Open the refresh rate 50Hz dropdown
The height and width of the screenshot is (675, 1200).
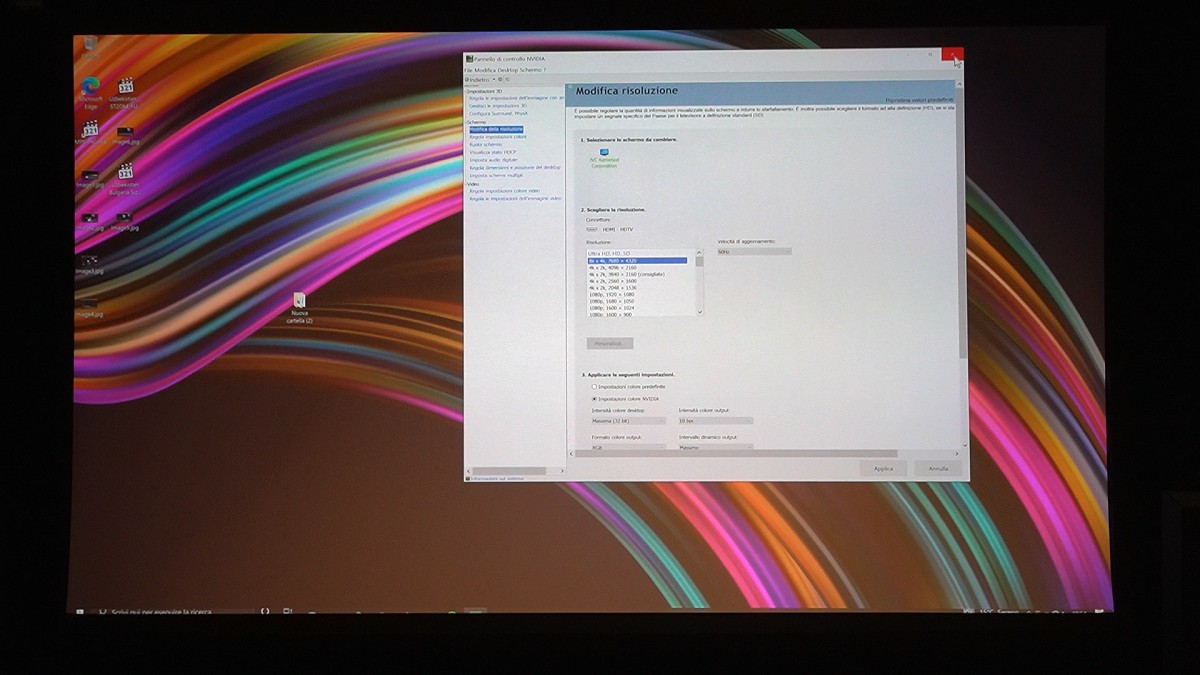pyautogui.click(x=754, y=251)
